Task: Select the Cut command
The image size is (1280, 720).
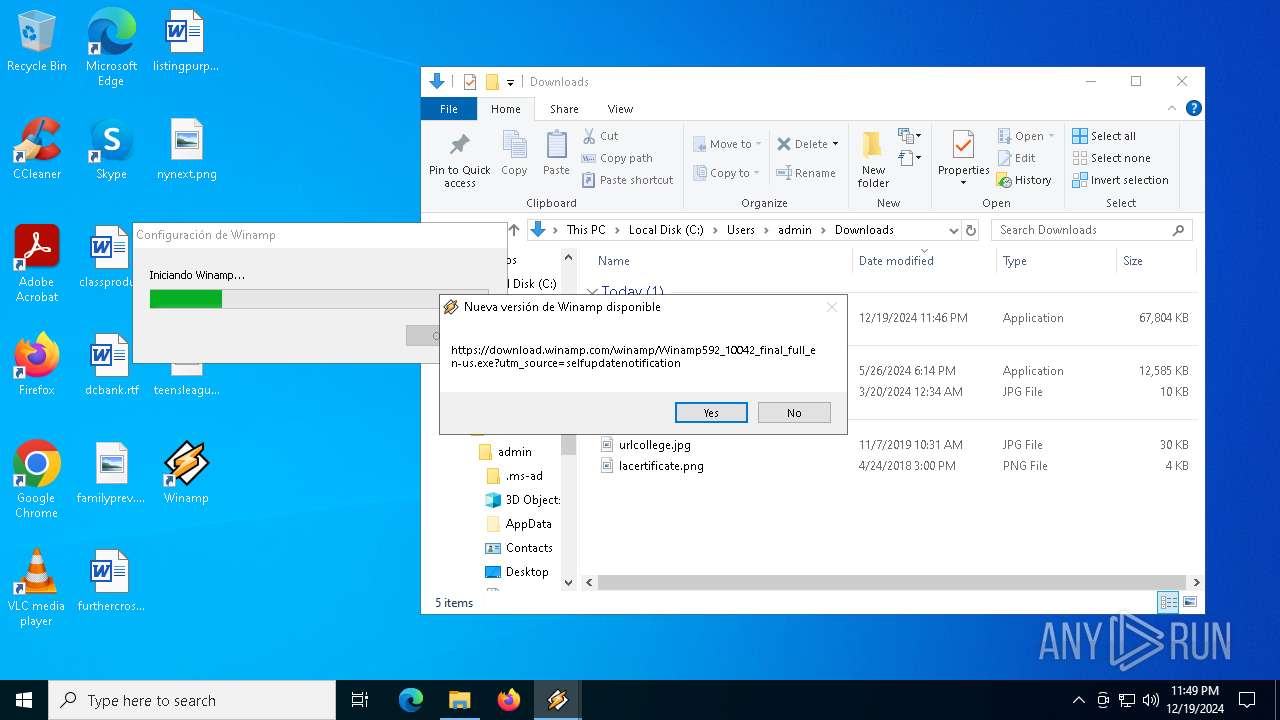Action: click(x=600, y=136)
